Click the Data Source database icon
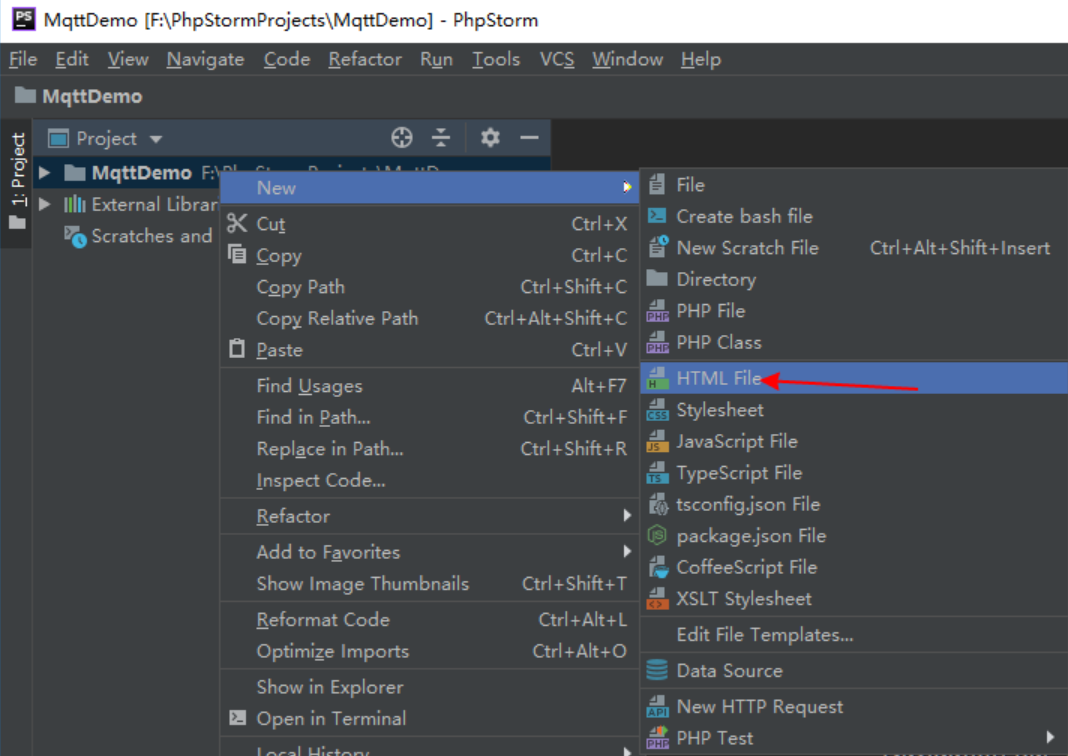The width and height of the screenshot is (1068, 756). tap(657, 671)
